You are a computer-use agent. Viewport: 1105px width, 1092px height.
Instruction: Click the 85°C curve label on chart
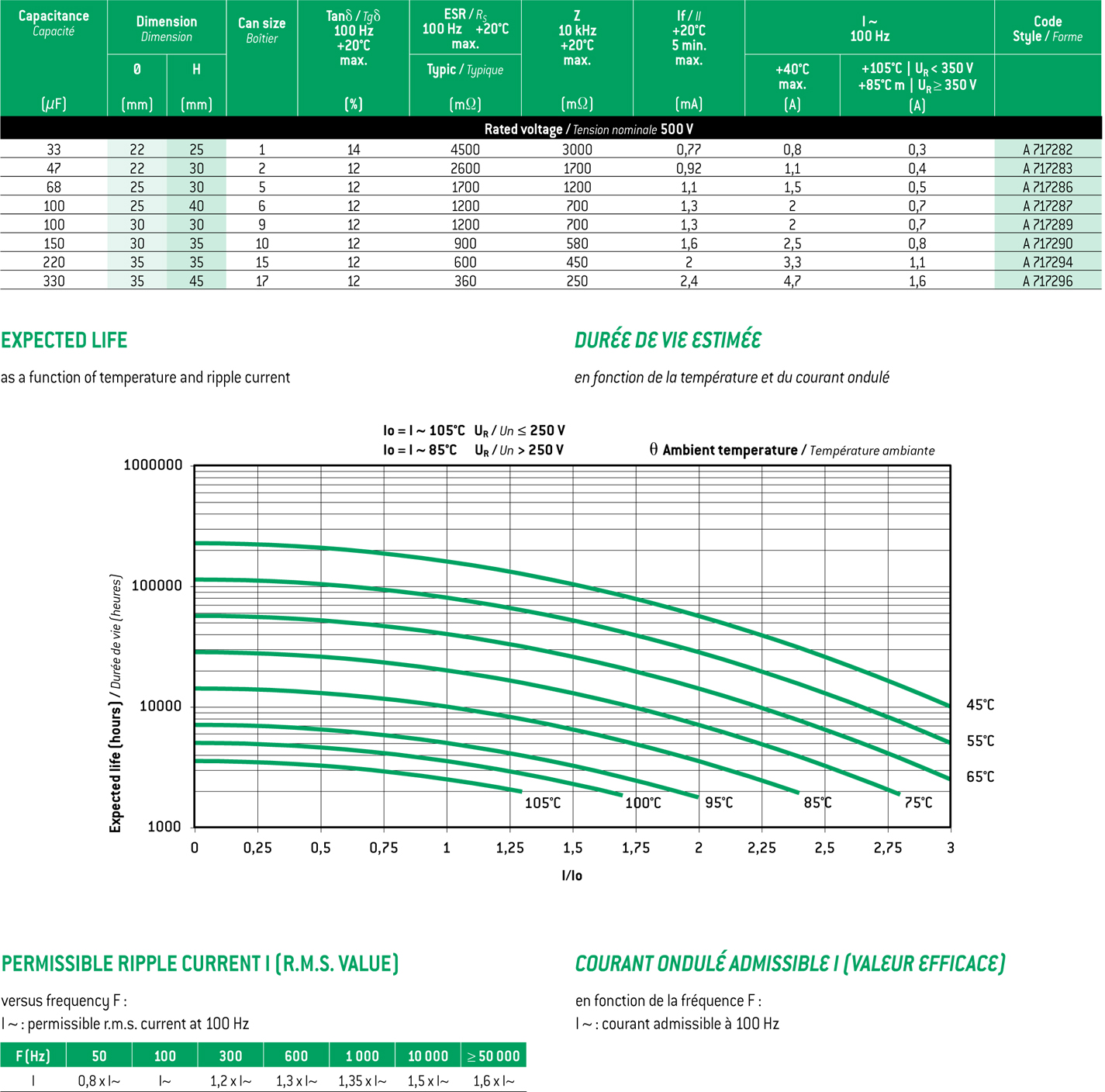click(x=817, y=803)
